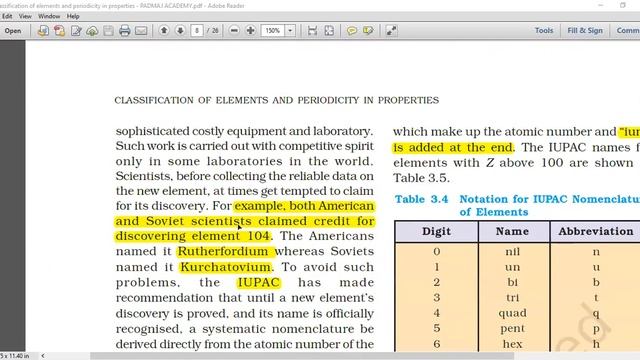This screenshot has height=360, width=640.
Task: Select the highlight text tool icon
Action: point(368,31)
